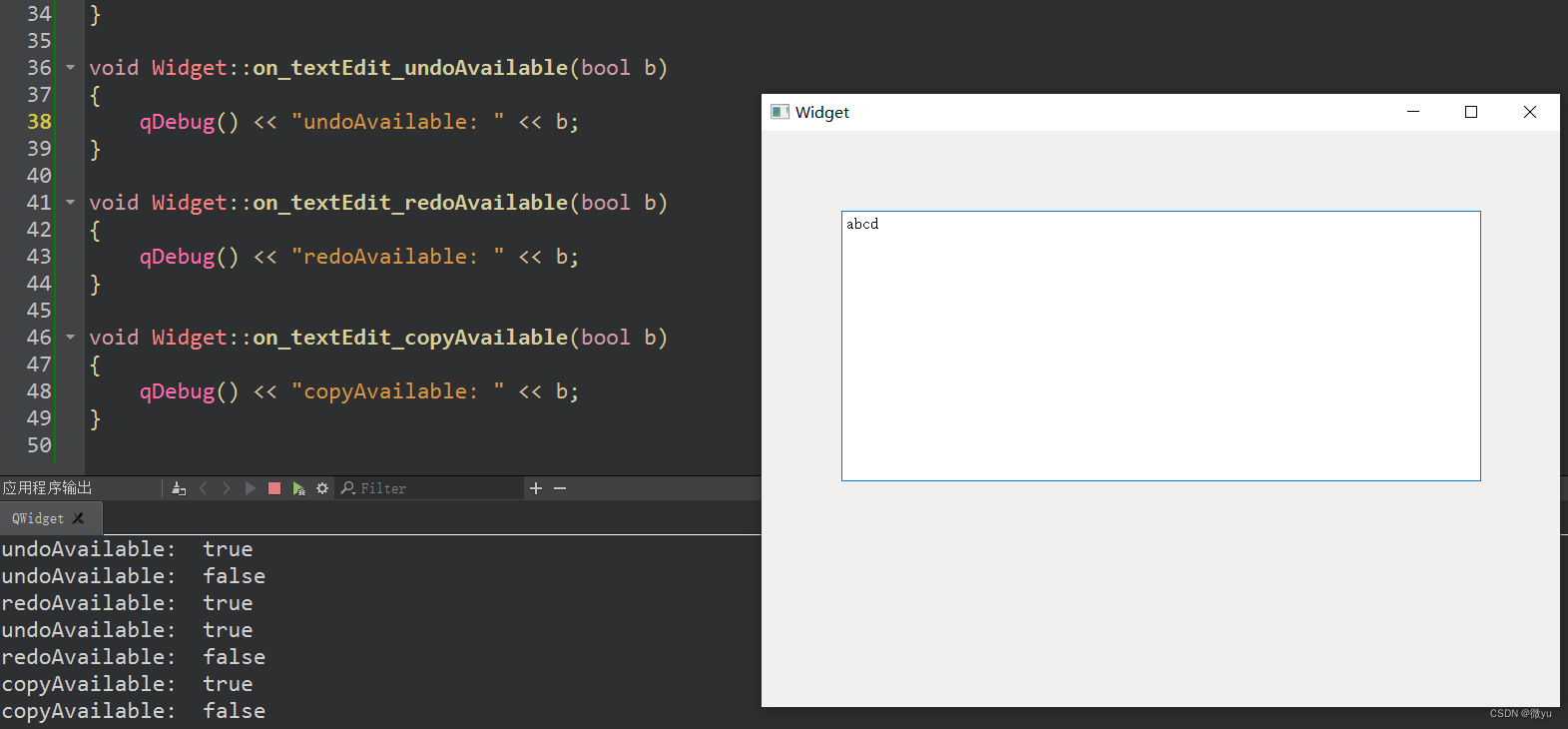The width and height of the screenshot is (1568, 729).
Task: Attach debugger with green play-bug icon
Action: [298, 488]
